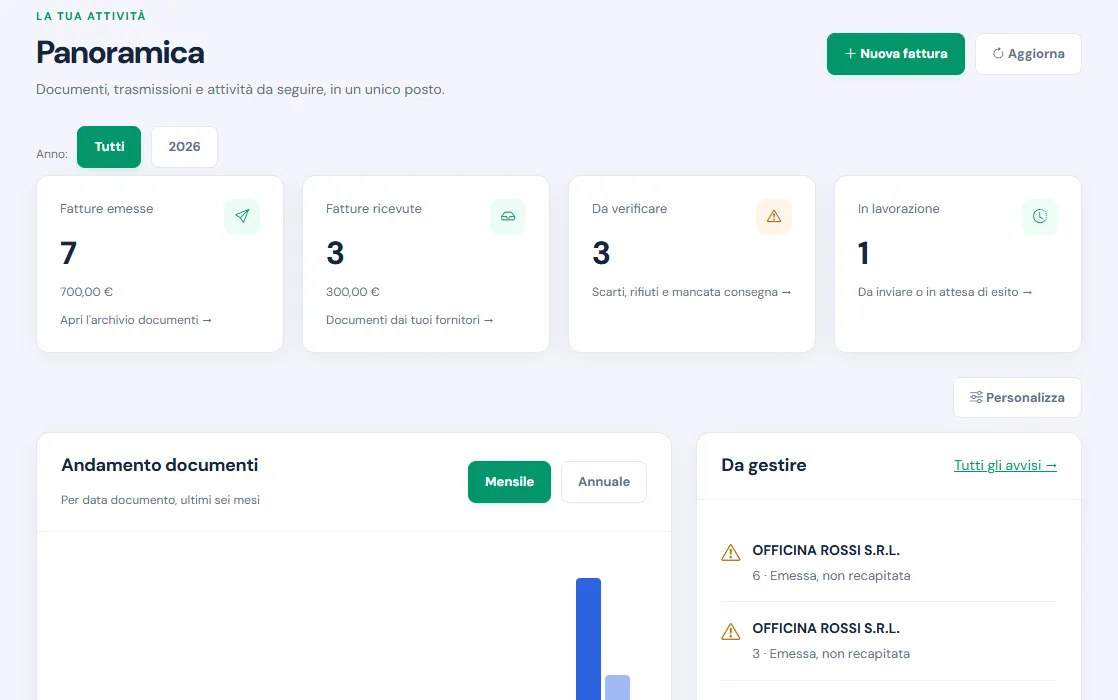
Task: Click warning icon beside invoice 6 Emessa, non recapitata
Action: 731,552
